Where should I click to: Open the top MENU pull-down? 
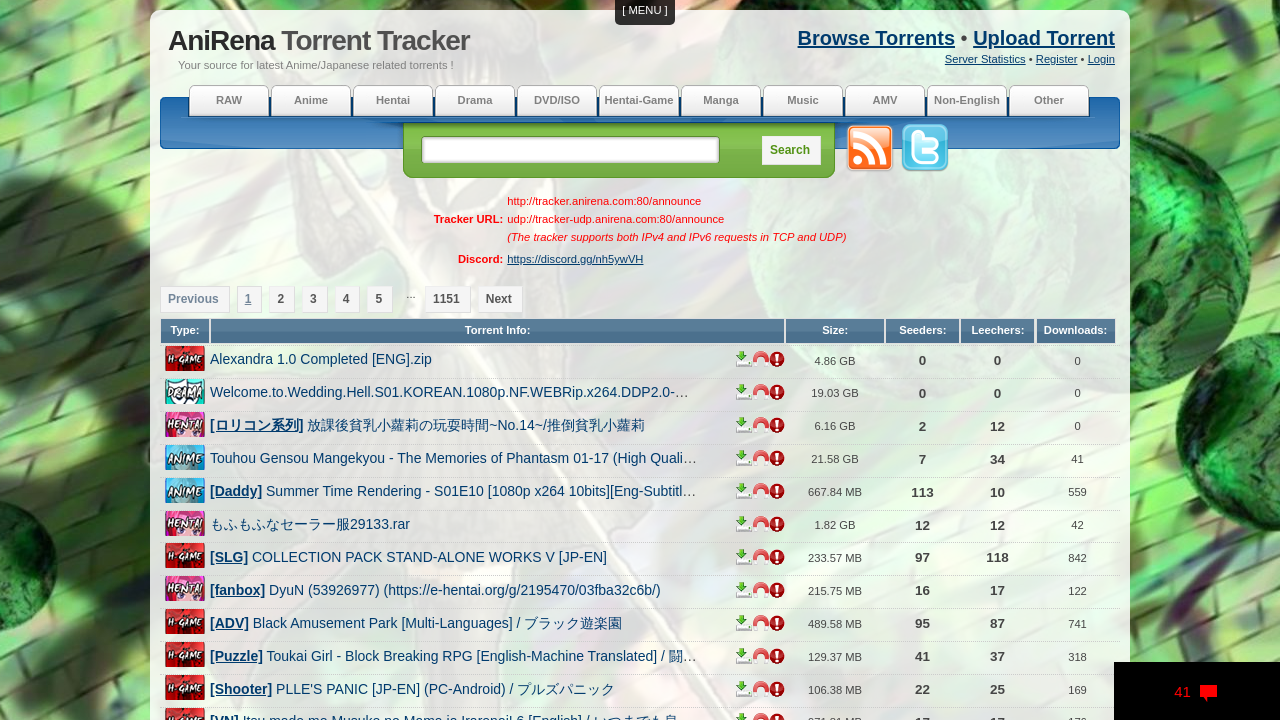(645, 11)
